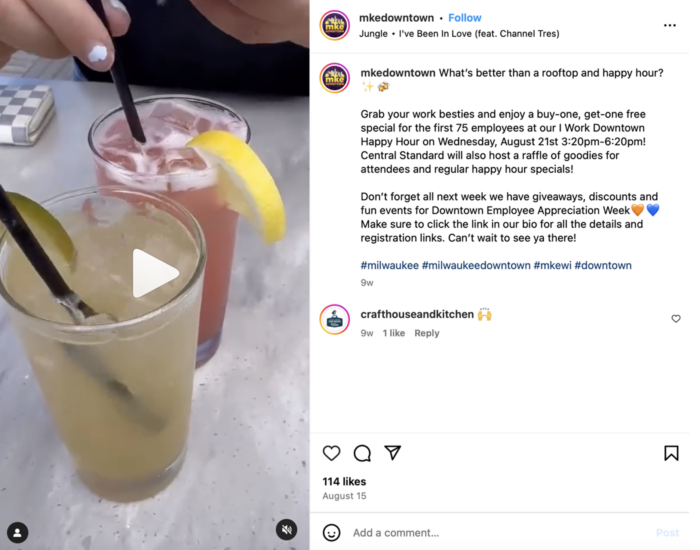Open the crafthouseandkitchen profile picture
The height and width of the screenshot is (550, 700).
coord(334,320)
